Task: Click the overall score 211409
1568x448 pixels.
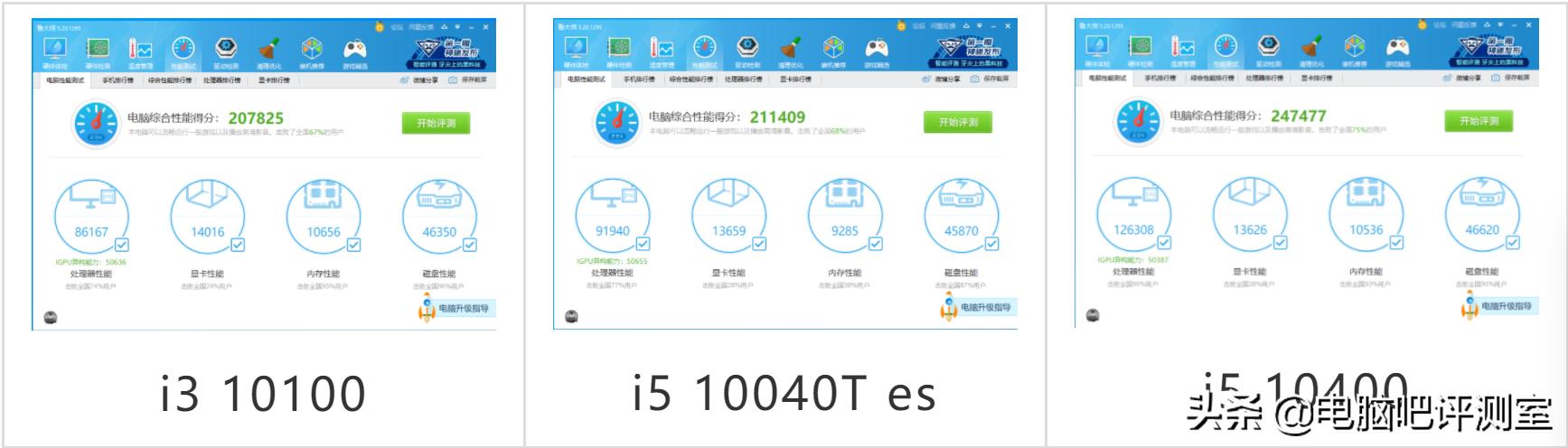Action: 777,117
